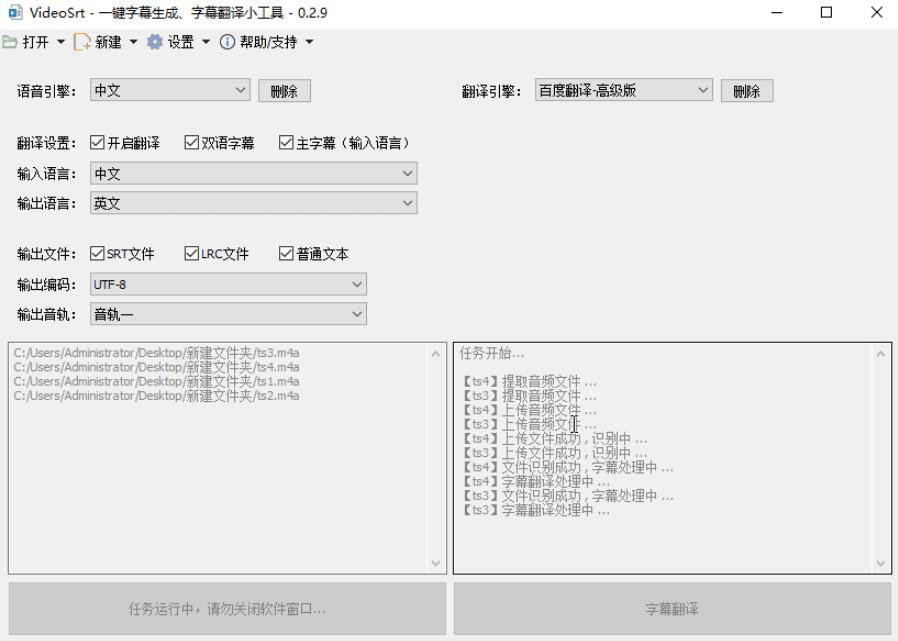Delete the selected speech engine via 删除
The height and width of the screenshot is (641, 898).
[x=285, y=91]
